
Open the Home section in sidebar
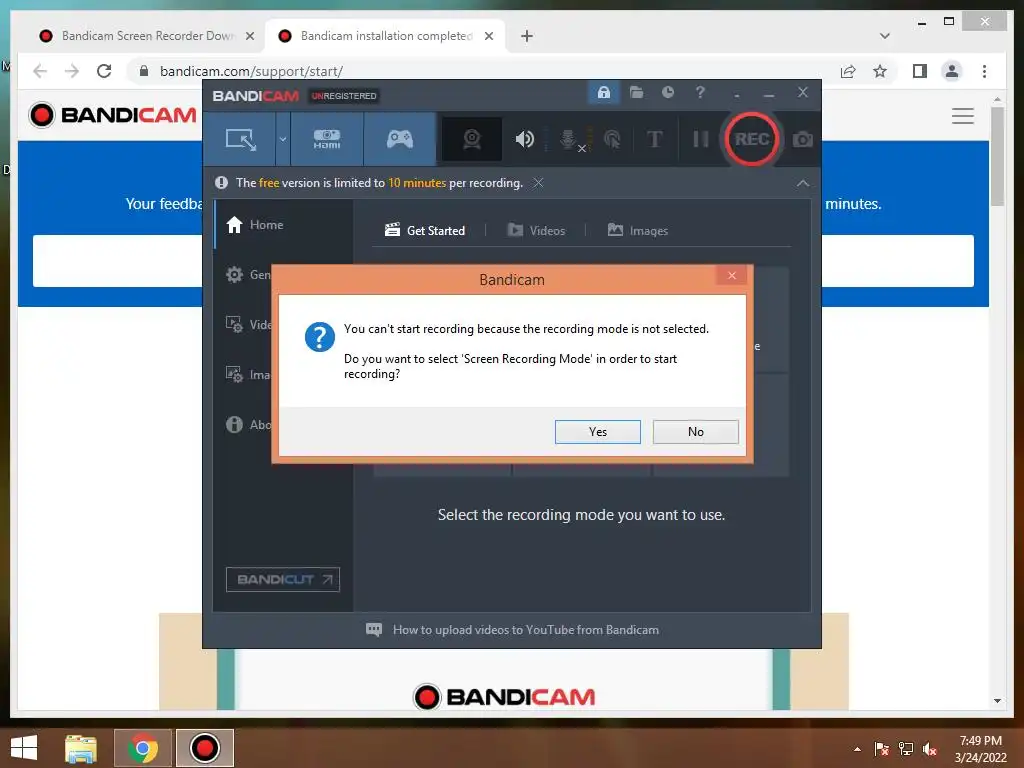[x=283, y=225]
